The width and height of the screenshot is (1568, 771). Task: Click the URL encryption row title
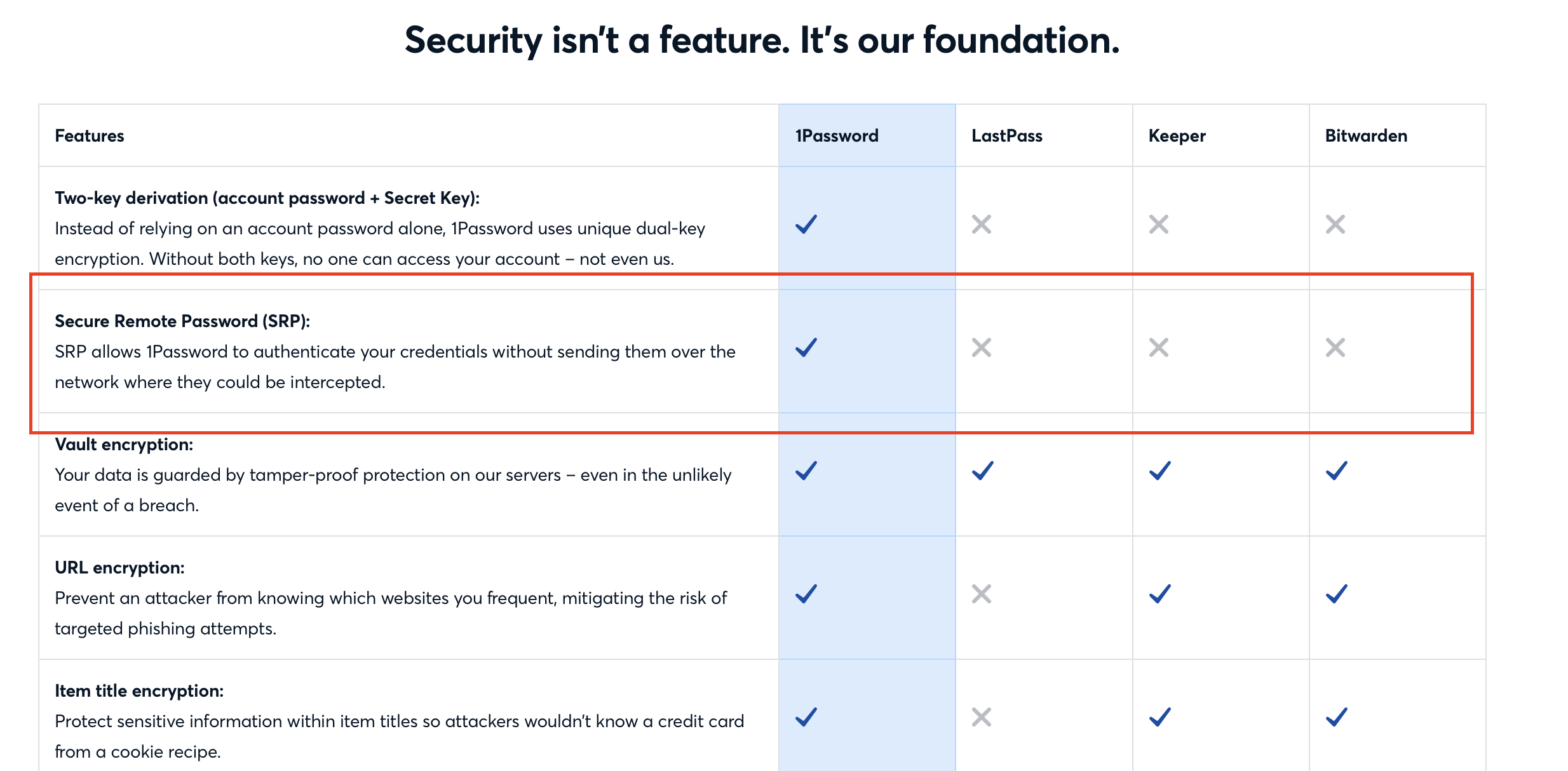point(119,567)
